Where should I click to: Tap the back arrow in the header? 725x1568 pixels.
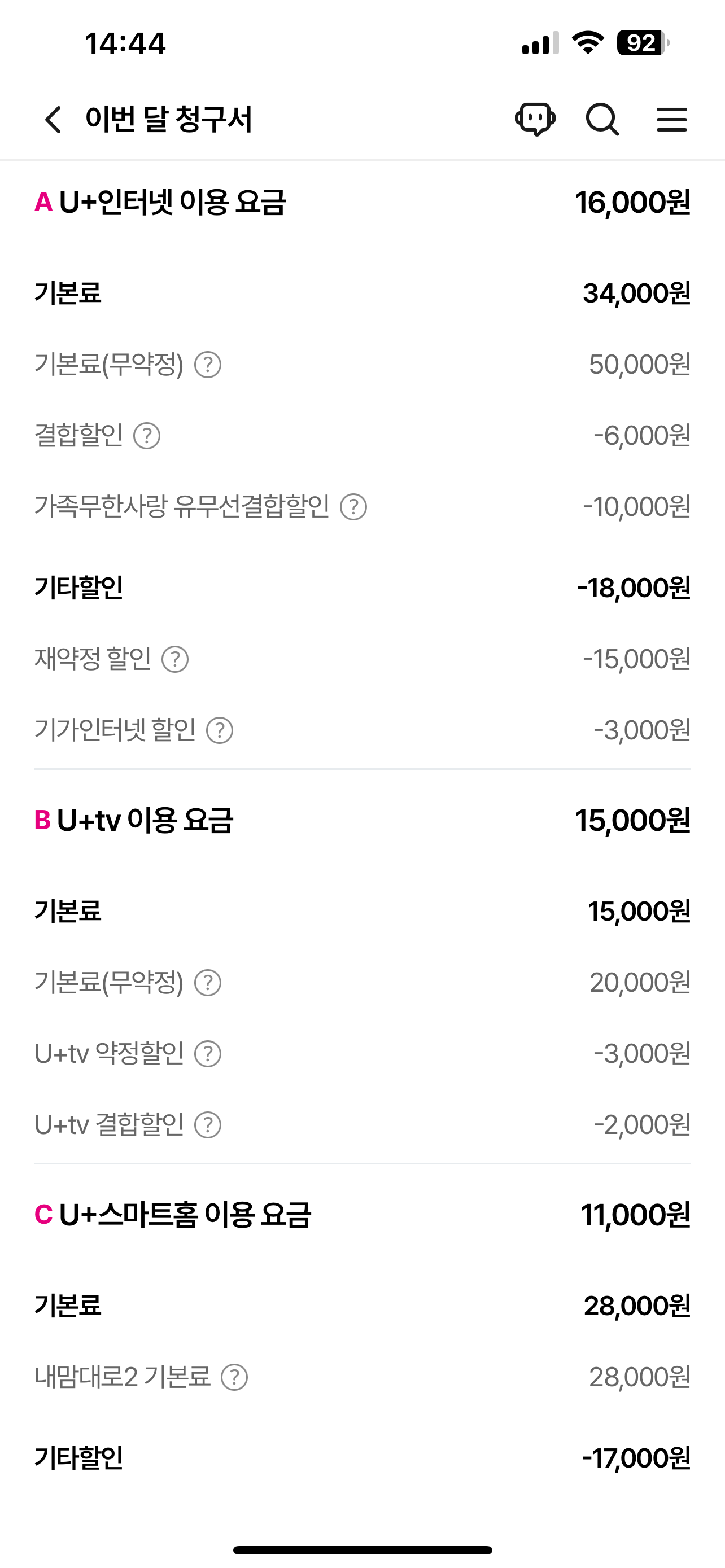pos(54,119)
